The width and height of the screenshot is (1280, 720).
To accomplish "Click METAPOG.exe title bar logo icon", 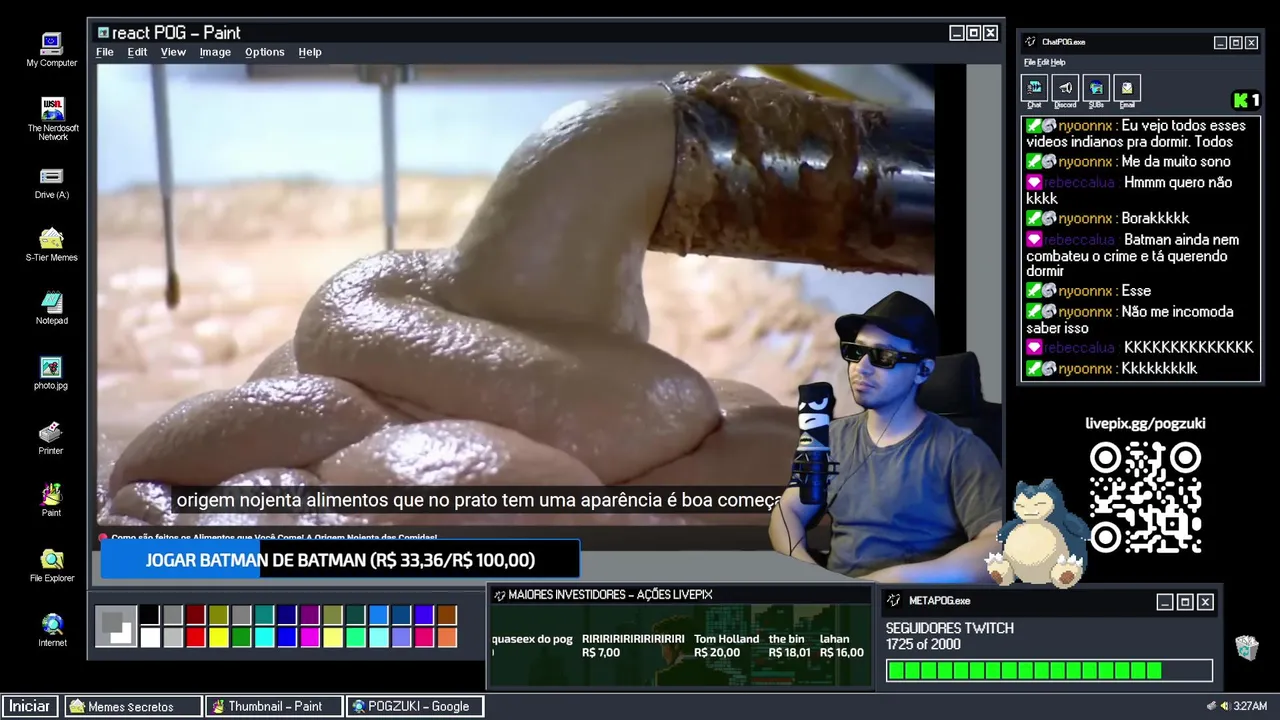I will click(894, 600).
